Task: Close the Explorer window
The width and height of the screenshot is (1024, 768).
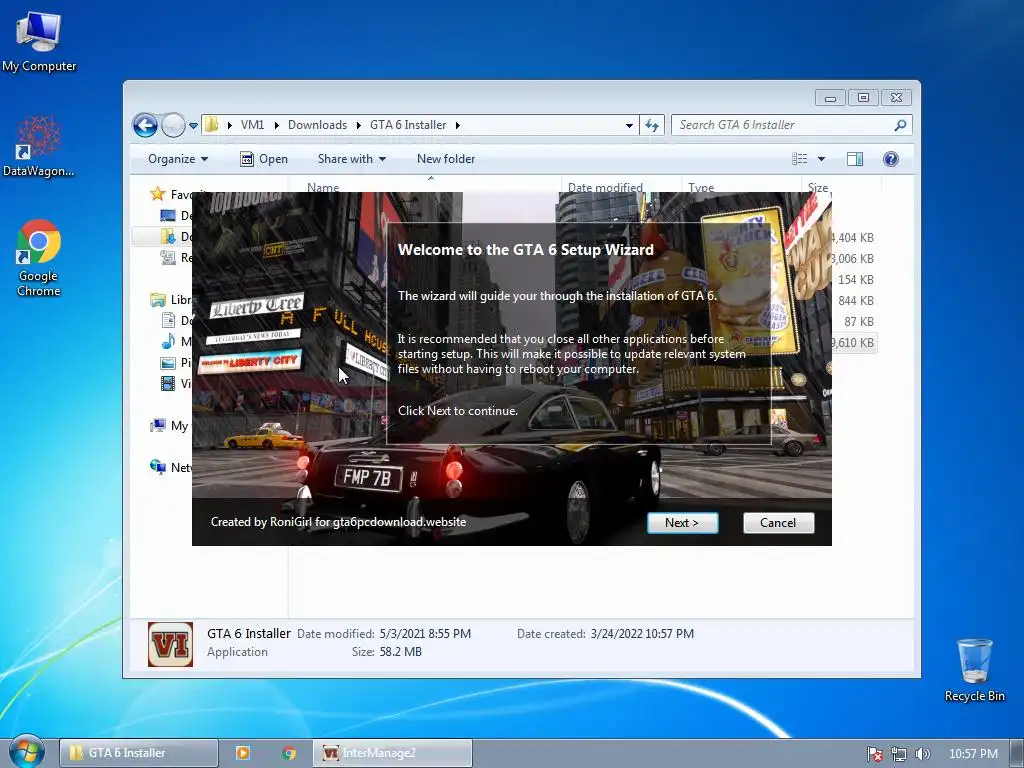Action: coord(897,98)
